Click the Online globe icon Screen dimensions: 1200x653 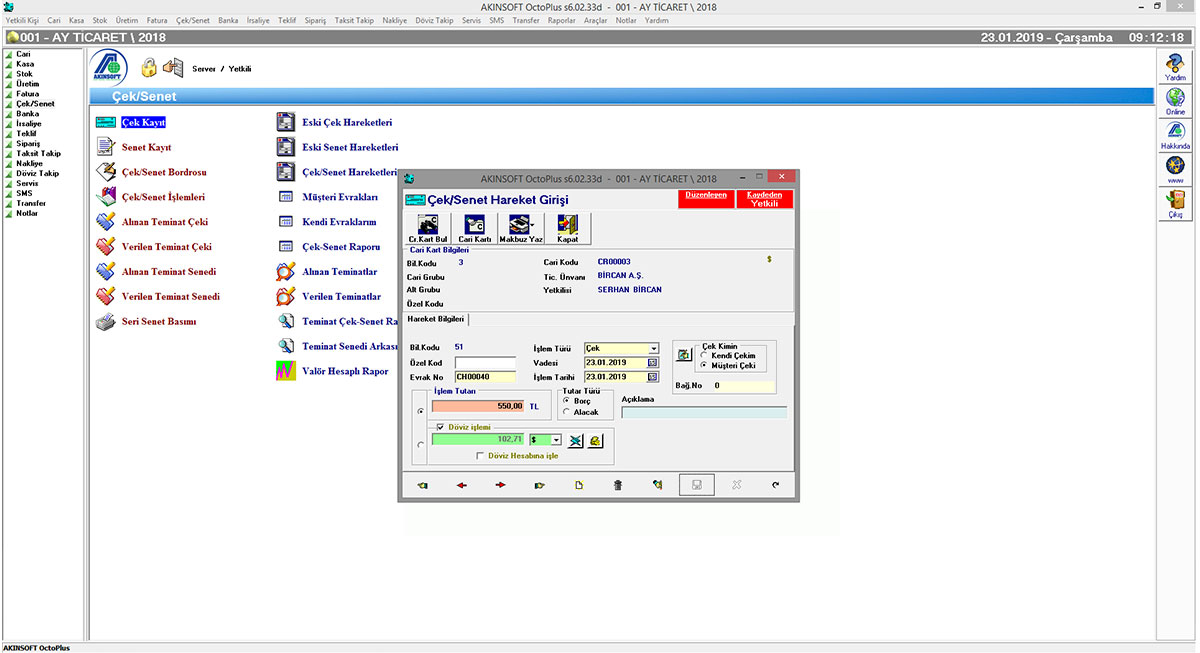pos(1175,101)
